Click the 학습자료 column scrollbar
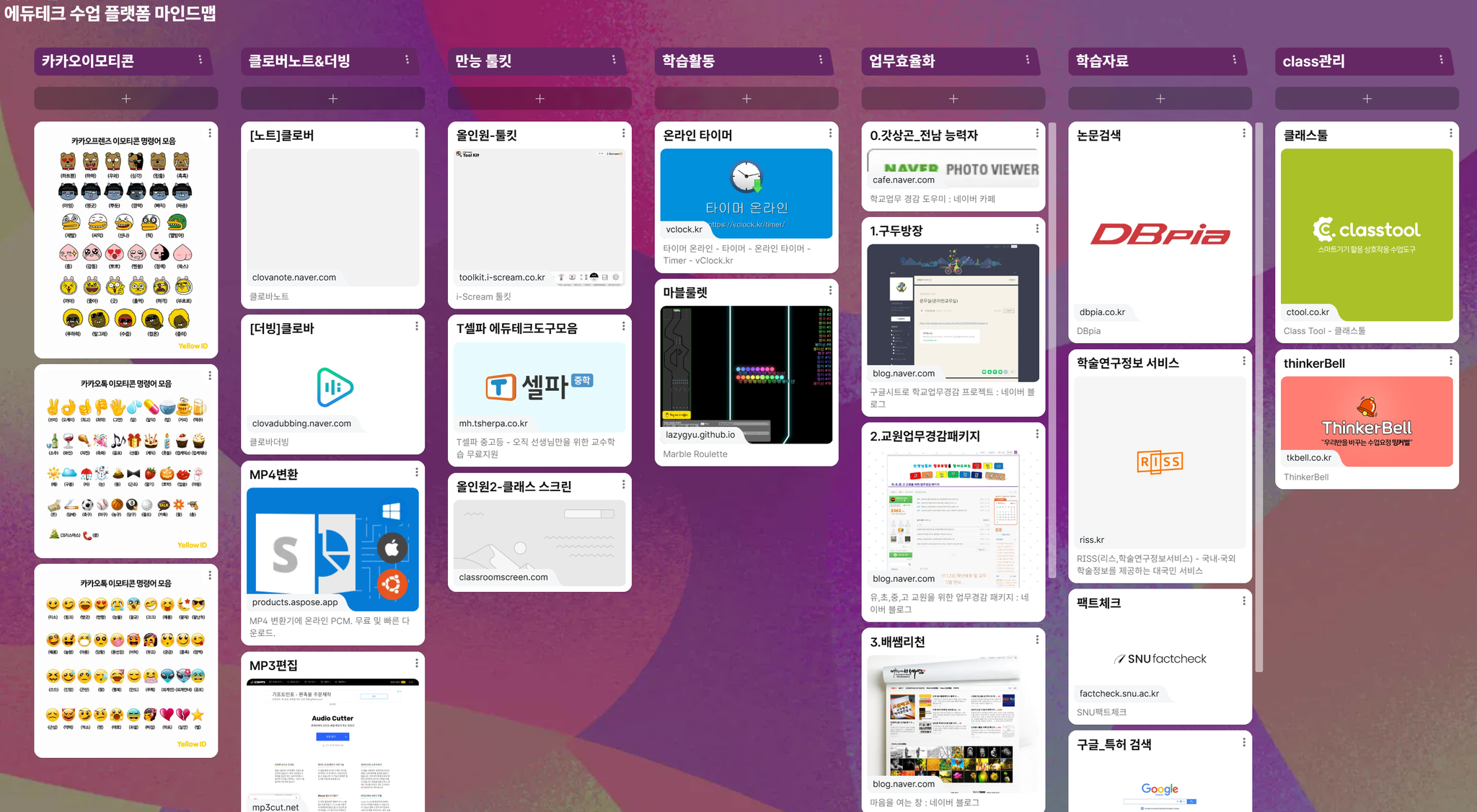This screenshot has height=812, width=1477. [1259, 397]
